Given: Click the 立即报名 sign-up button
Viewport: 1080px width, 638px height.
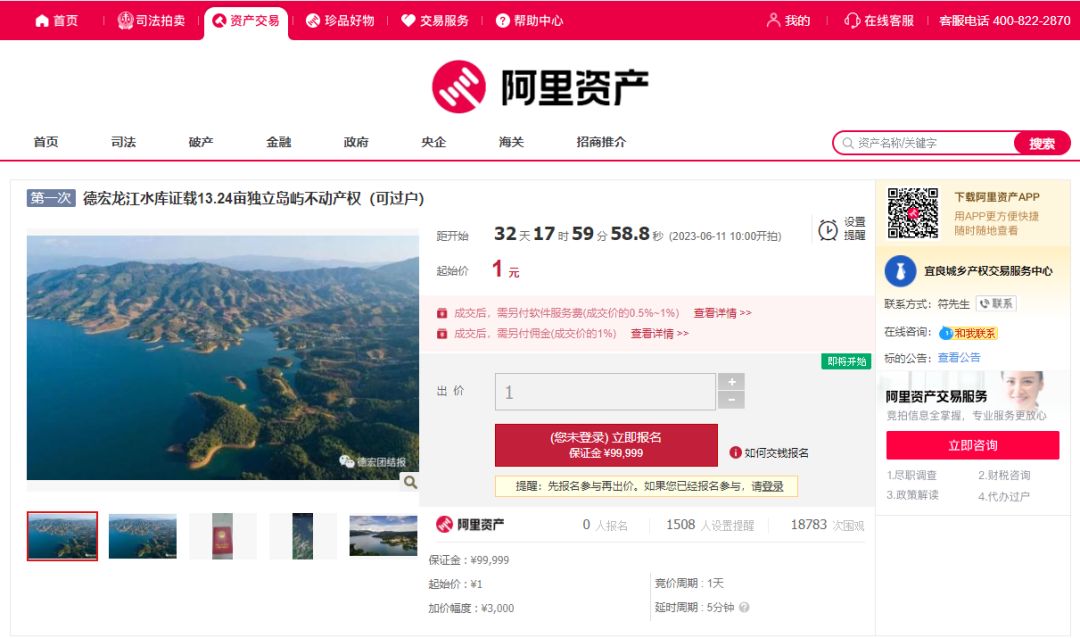Looking at the screenshot, I should click(x=604, y=444).
